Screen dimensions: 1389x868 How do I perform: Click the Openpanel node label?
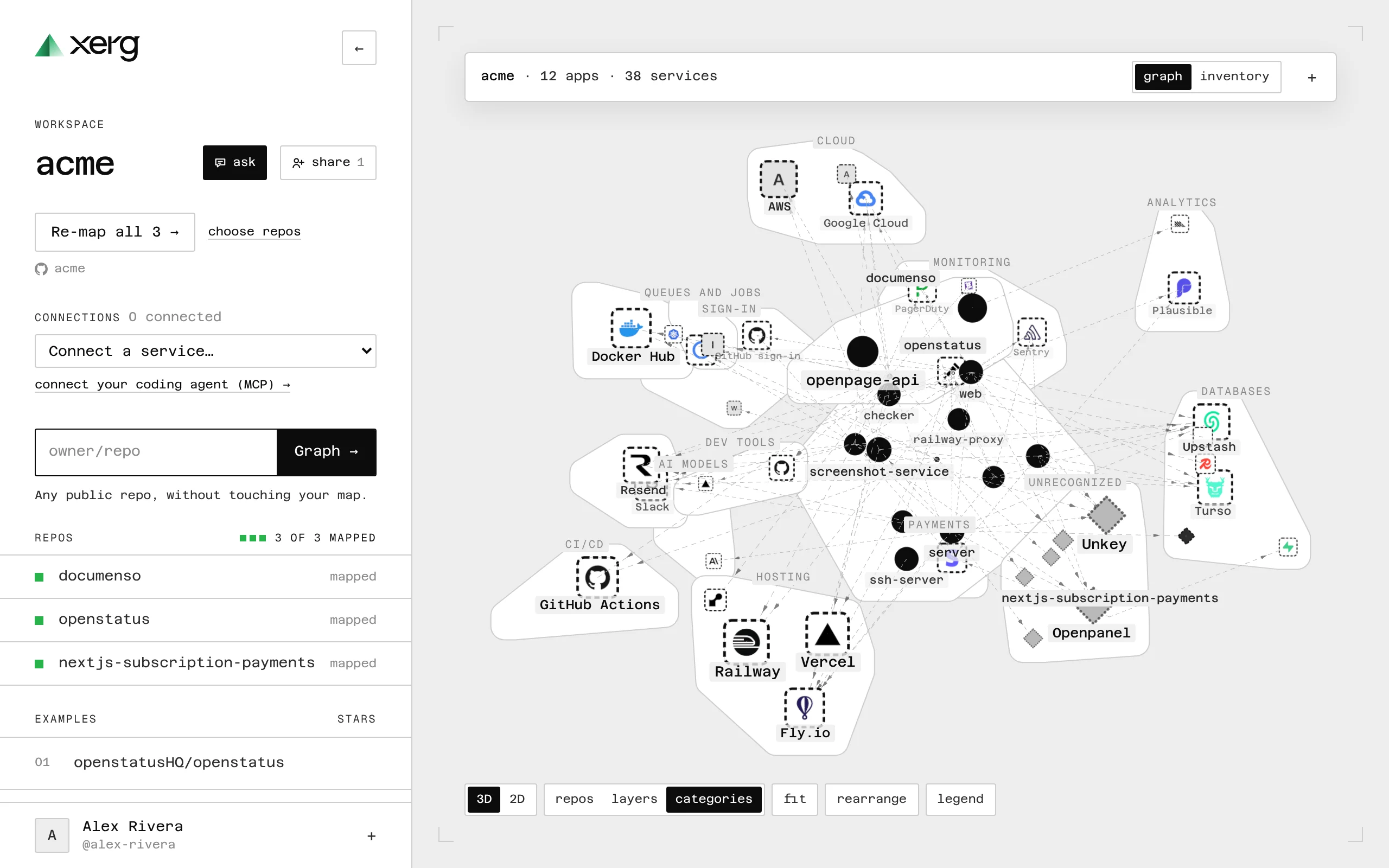[1091, 633]
